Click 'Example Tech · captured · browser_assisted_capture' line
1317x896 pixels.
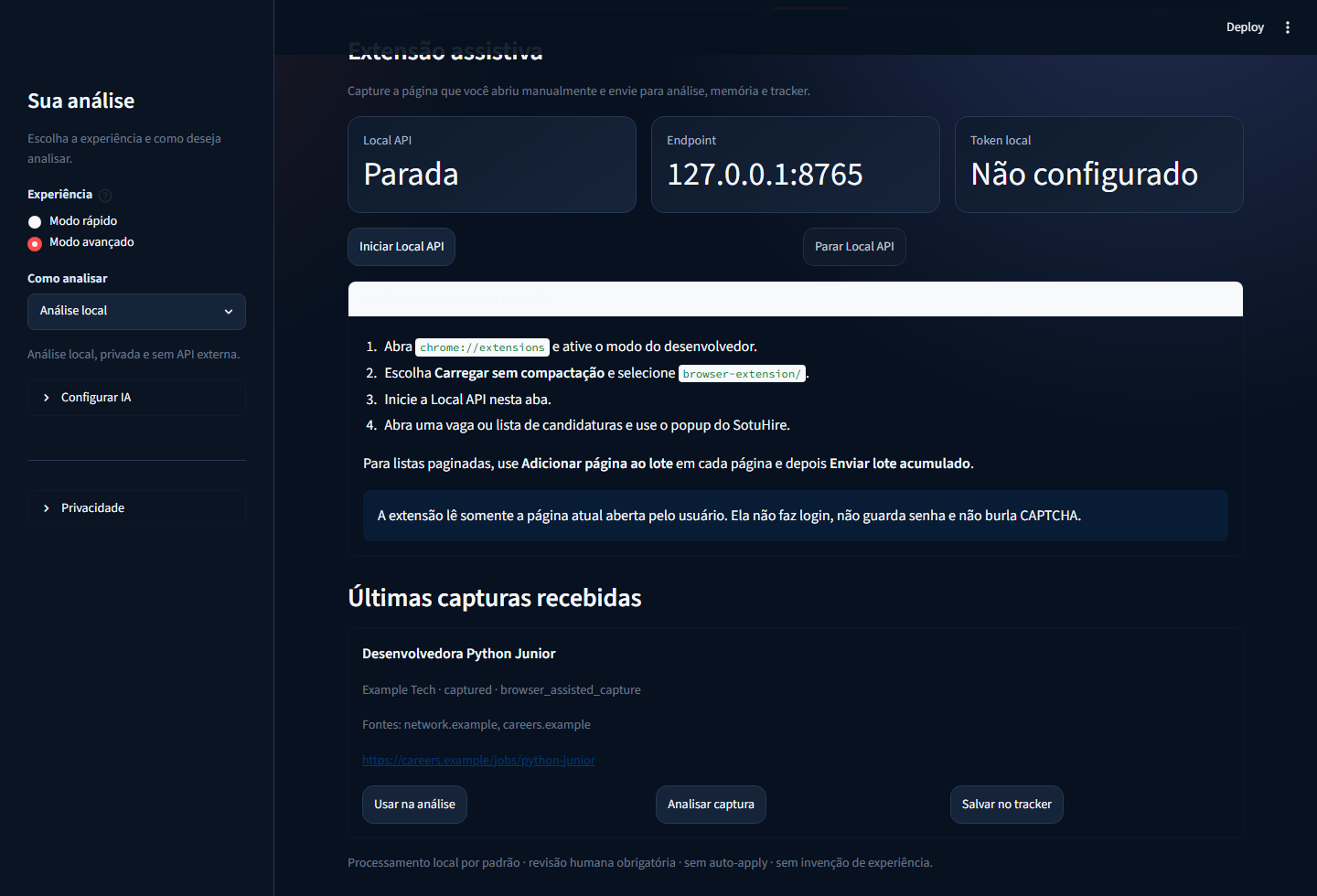pyautogui.click(x=501, y=690)
